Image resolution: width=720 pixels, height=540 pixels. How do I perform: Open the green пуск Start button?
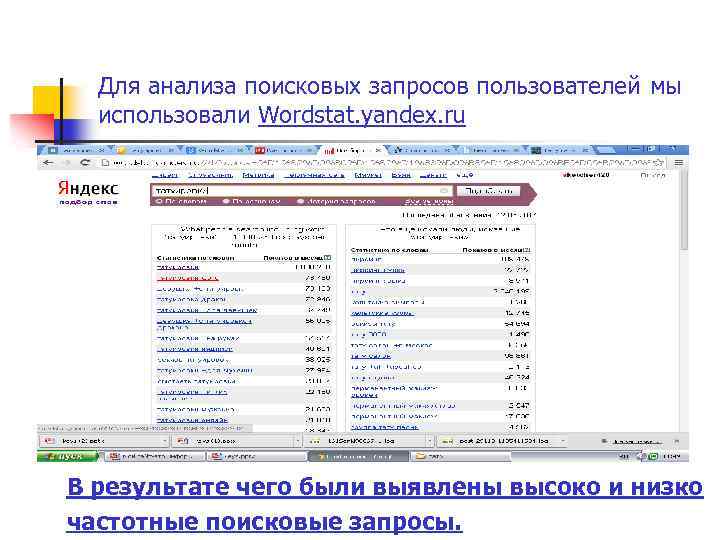click(68, 456)
